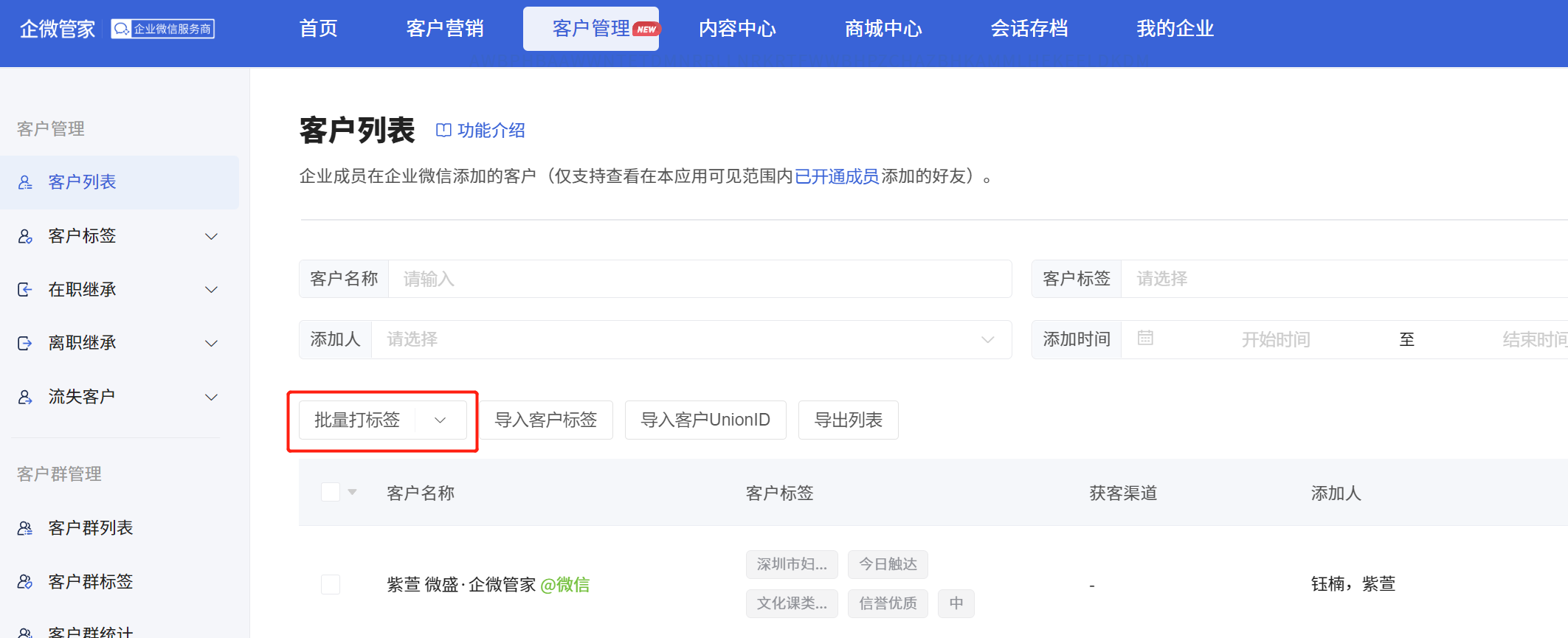
Task: Open the 批量打标签 dropdown arrow
Action: click(441, 420)
